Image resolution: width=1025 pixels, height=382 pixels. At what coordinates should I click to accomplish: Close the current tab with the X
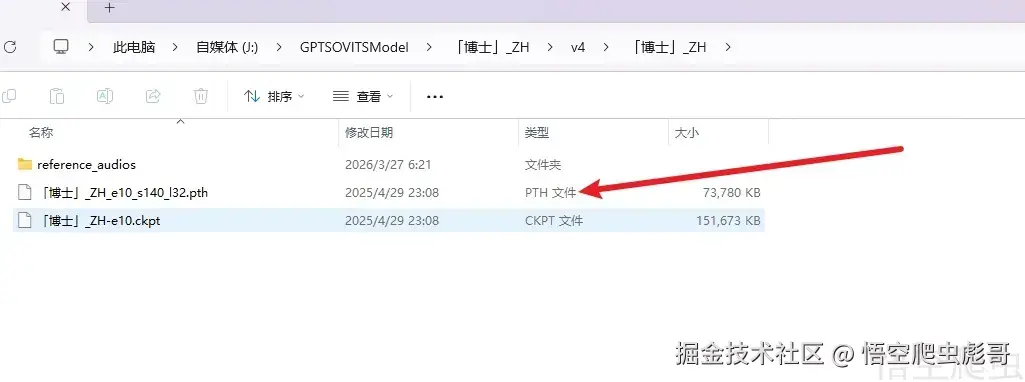(x=65, y=7)
